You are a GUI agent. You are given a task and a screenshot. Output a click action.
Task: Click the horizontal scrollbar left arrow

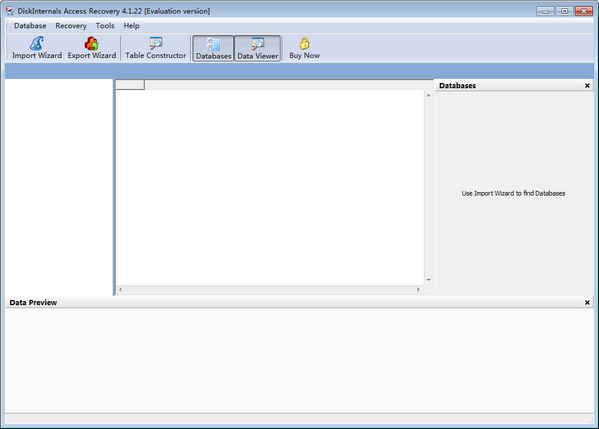(x=120, y=290)
